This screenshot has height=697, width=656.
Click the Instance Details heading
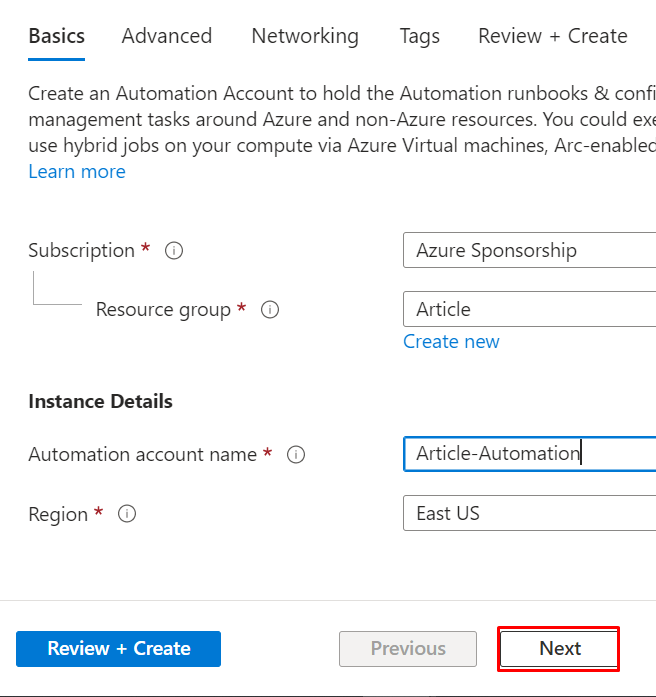(100, 402)
